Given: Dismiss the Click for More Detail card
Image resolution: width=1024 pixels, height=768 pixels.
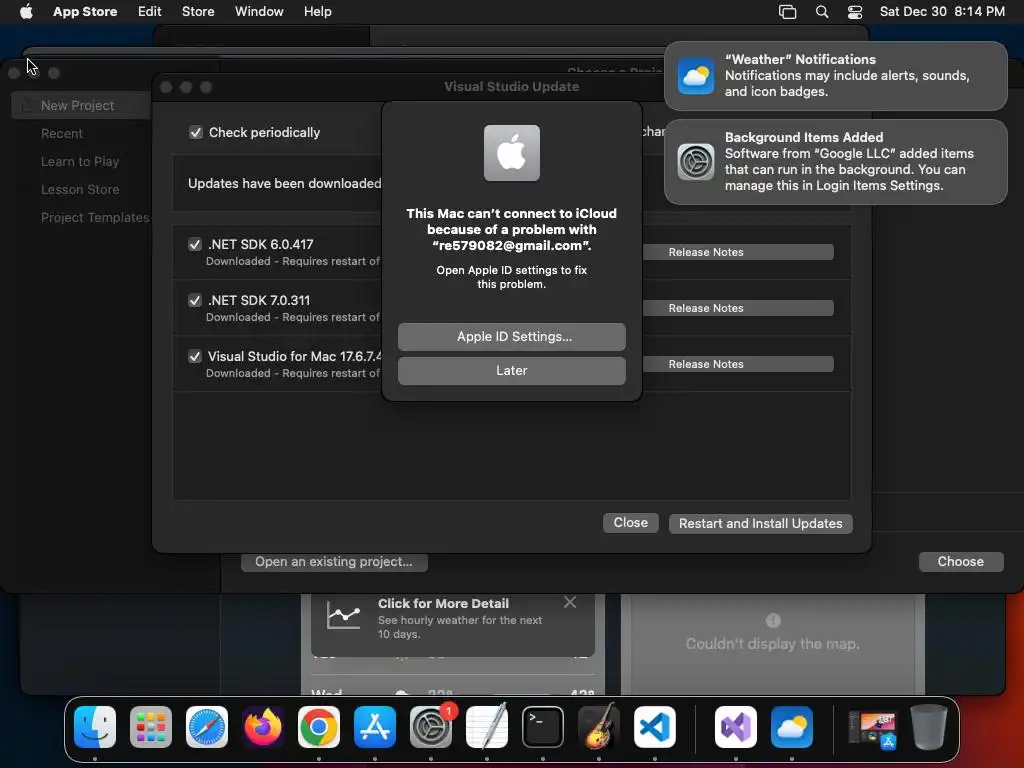Looking at the screenshot, I should [570, 602].
